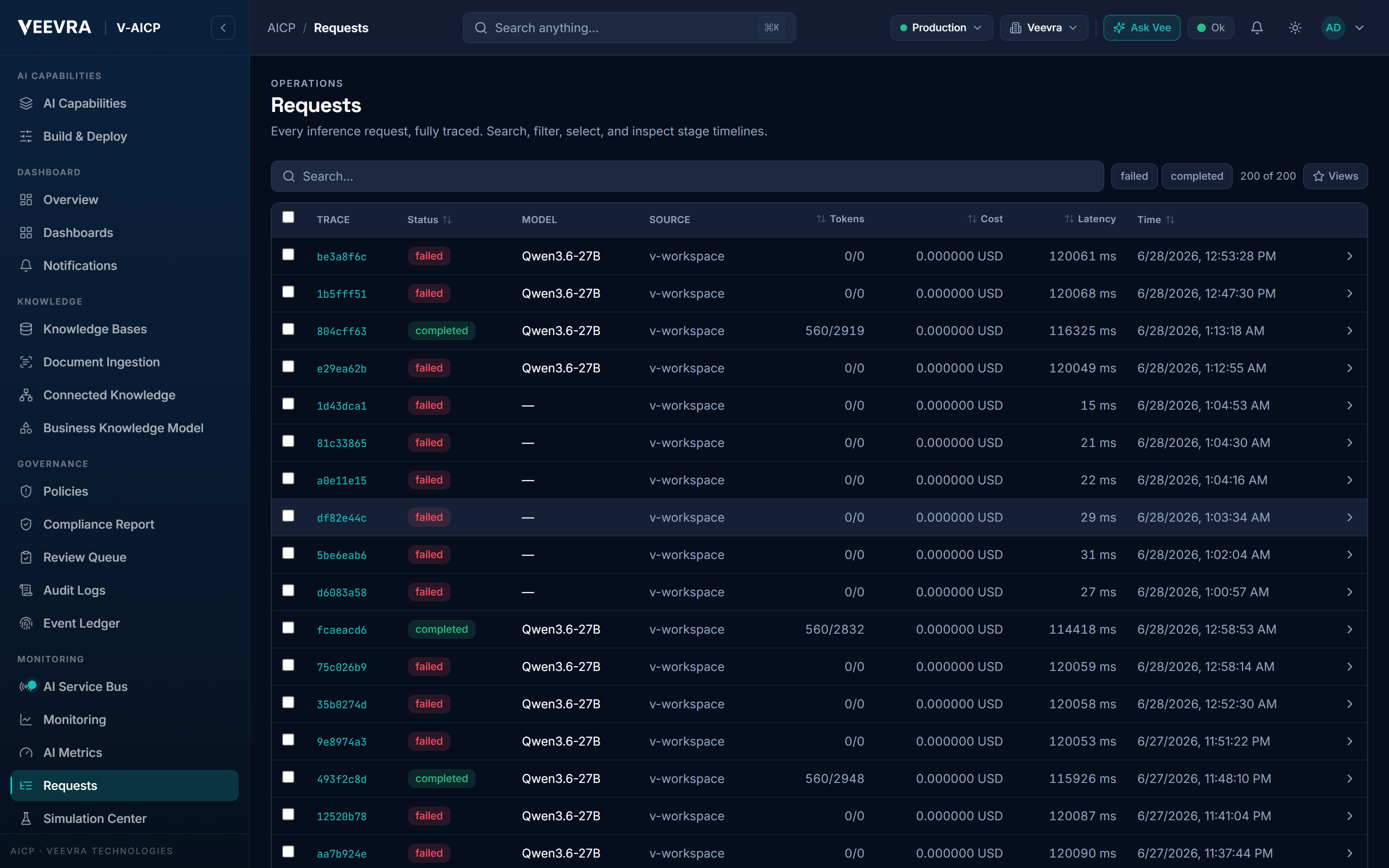Viewport: 1389px width, 868px height.
Task: Expand row details chevron for trace 81c33865
Action: coord(1350,443)
